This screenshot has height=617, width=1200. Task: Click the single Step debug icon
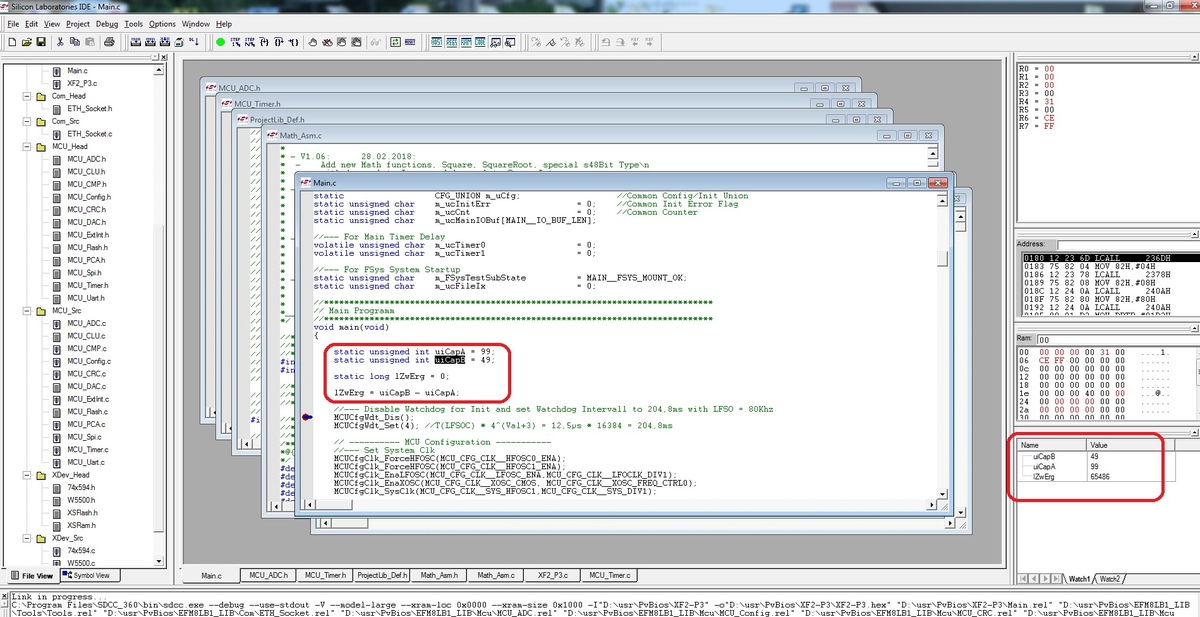[236, 42]
